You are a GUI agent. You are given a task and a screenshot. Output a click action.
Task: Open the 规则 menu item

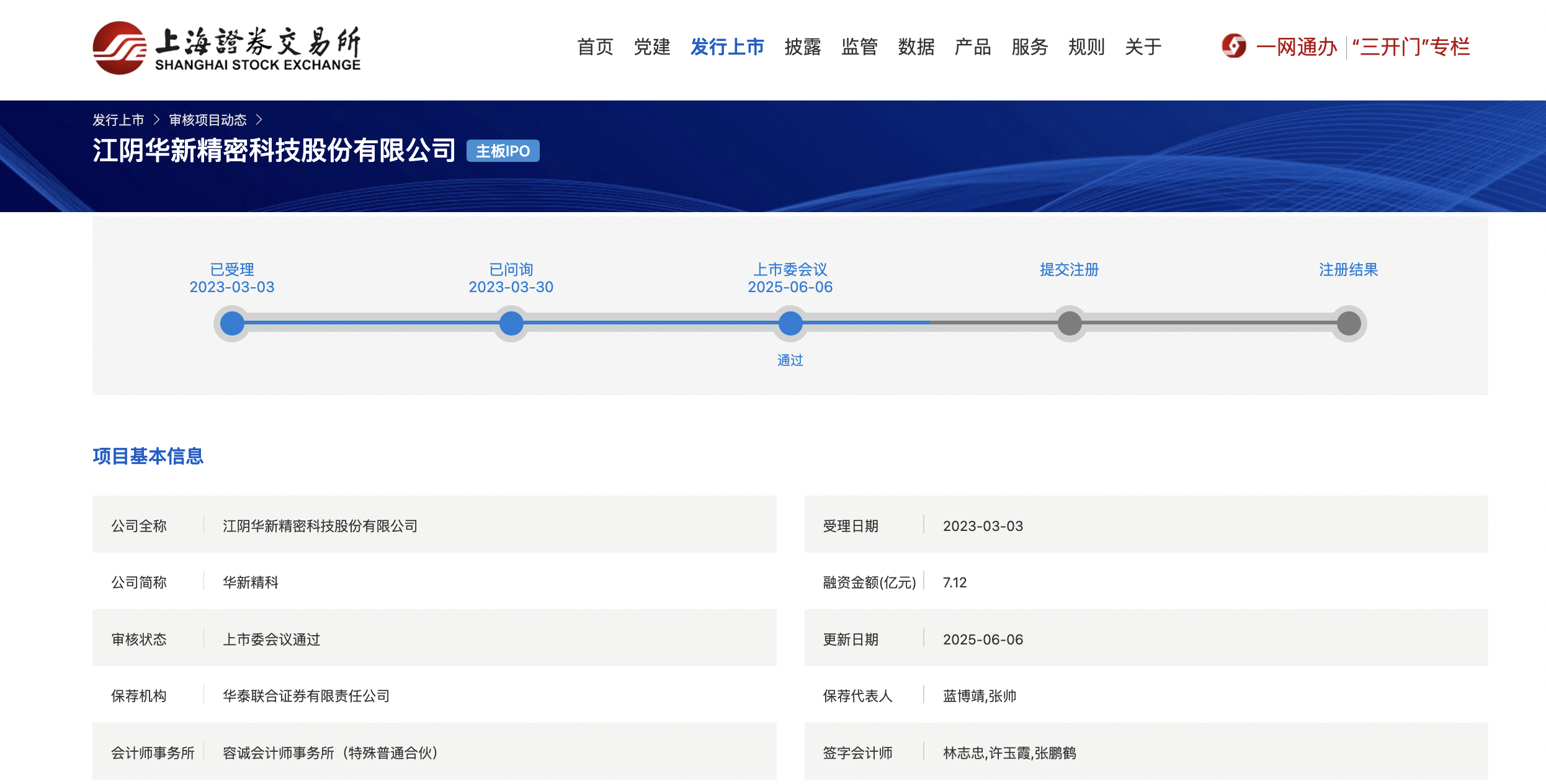tap(1086, 47)
